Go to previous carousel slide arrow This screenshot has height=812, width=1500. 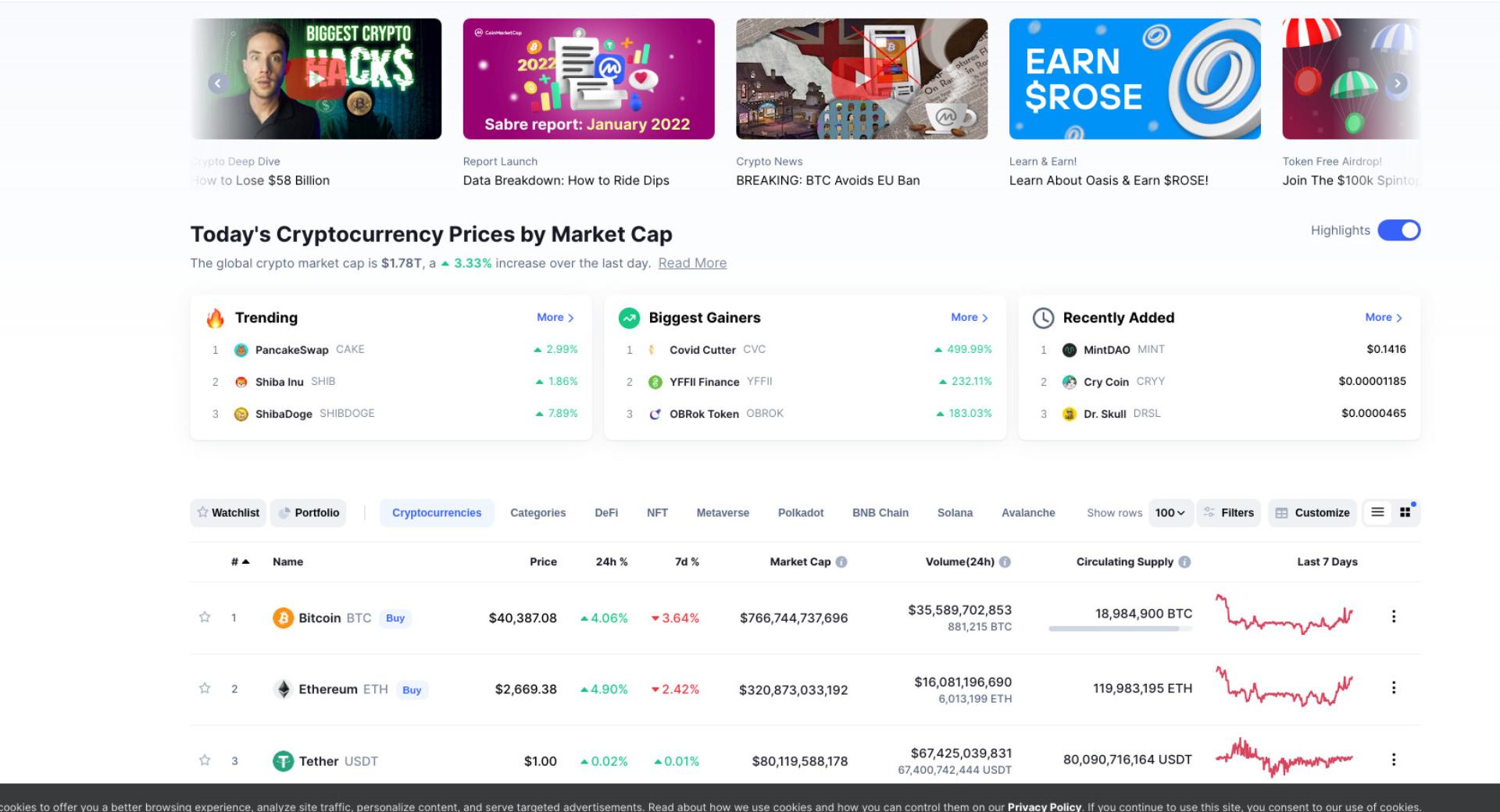(x=218, y=83)
